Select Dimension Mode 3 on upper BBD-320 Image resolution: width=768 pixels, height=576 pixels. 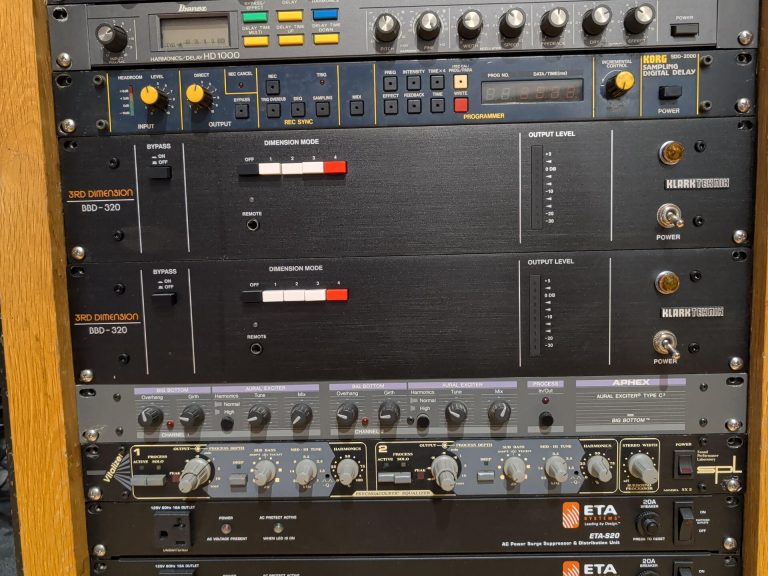tap(312, 168)
